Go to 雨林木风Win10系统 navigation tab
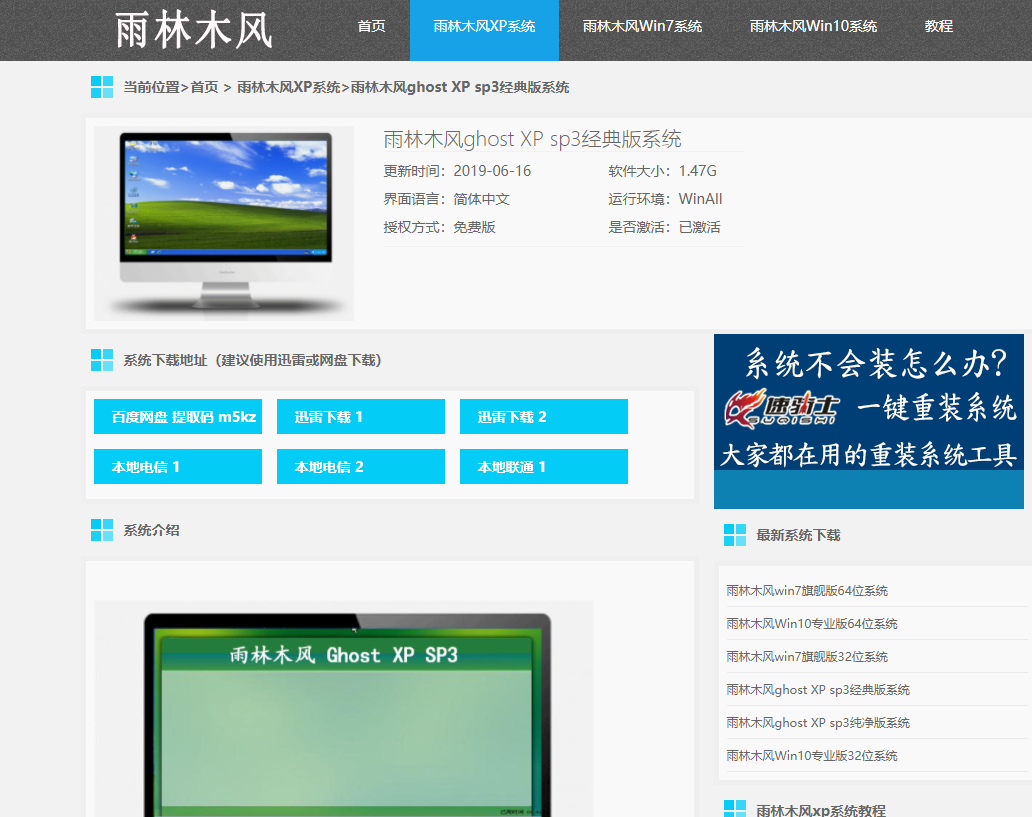Image resolution: width=1032 pixels, height=817 pixels. click(x=813, y=27)
